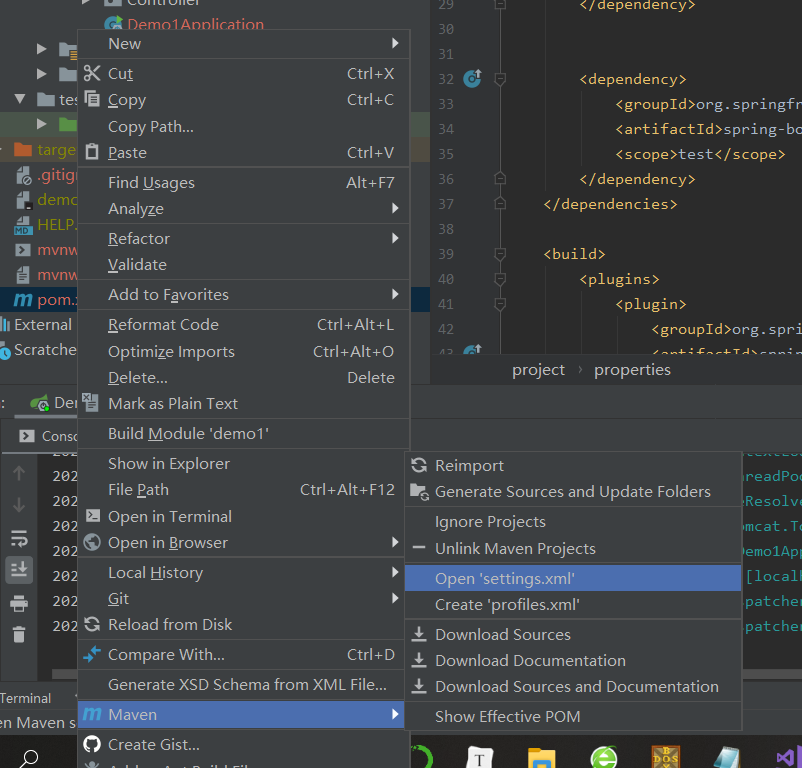The height and width of the screenshot is (768, 802).
Task: Click the Open in Terminal icon
Action: (x=93, y=515)
